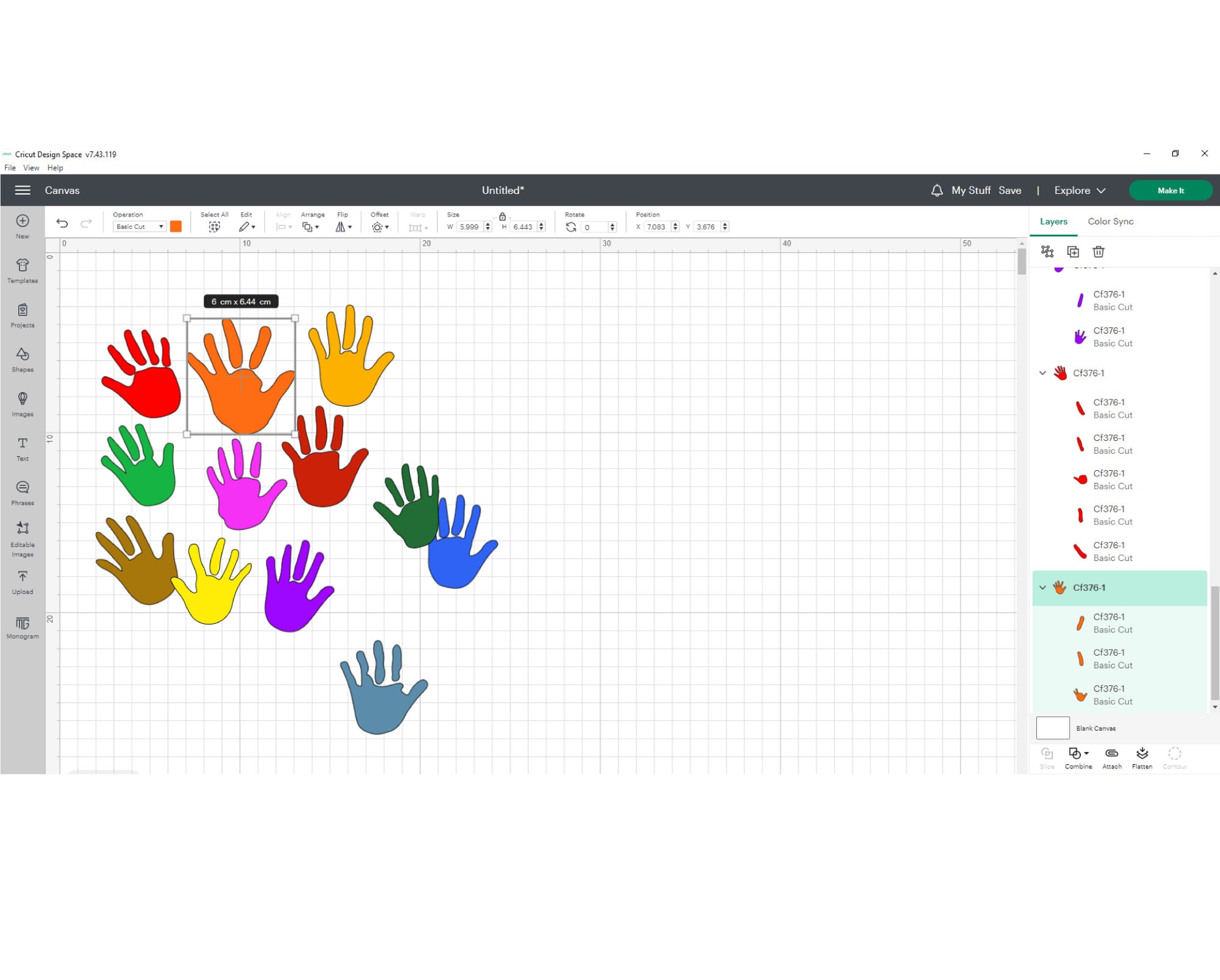Click the greyed-out Contour icon
Viewport: 1220px width, 980px height.
(1174, 754)
